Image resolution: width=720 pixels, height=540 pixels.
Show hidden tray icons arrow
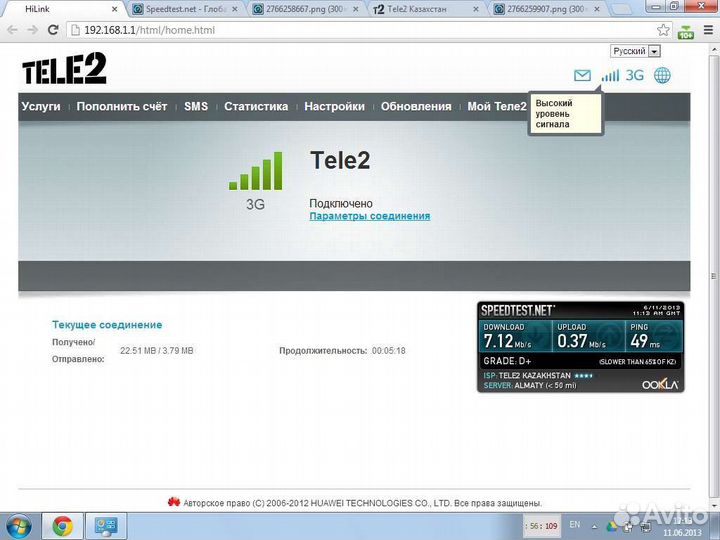(x=594, y=526)
